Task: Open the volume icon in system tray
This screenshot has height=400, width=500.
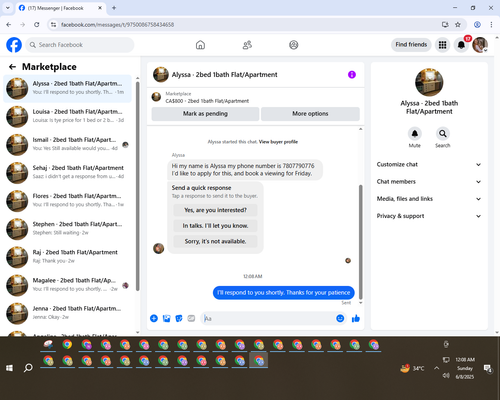Action: [x=446, y=375]
